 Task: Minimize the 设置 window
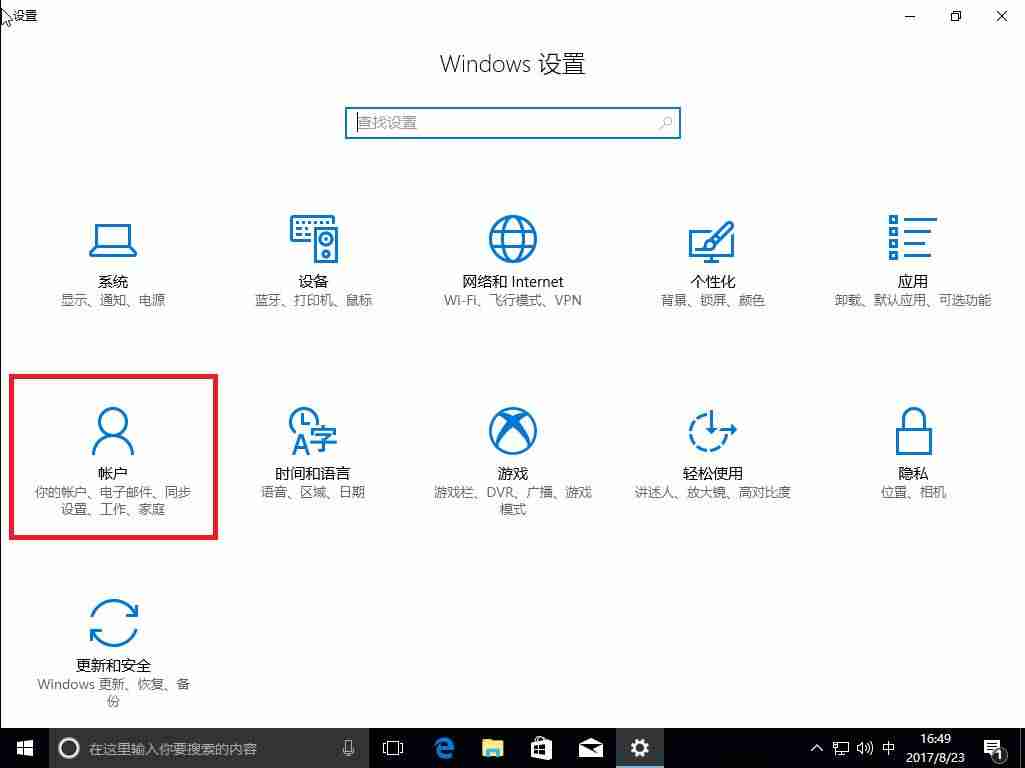(910, 16)
